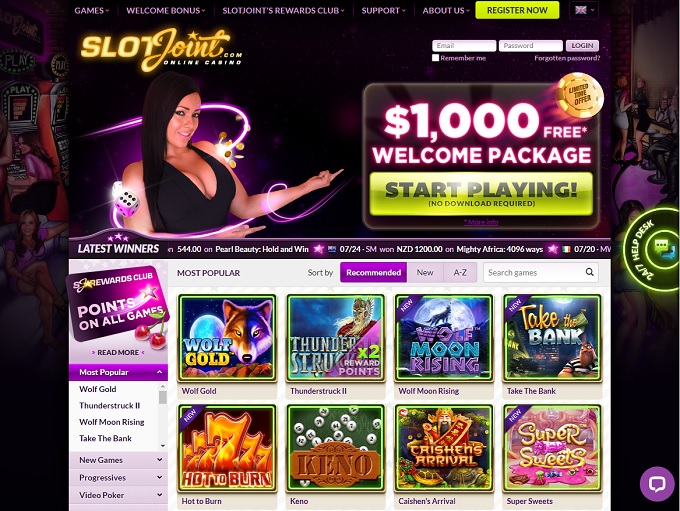Viewport: 680px width, 511px height.
Task: Launch the Keno game tile
Action: [335, 448]
